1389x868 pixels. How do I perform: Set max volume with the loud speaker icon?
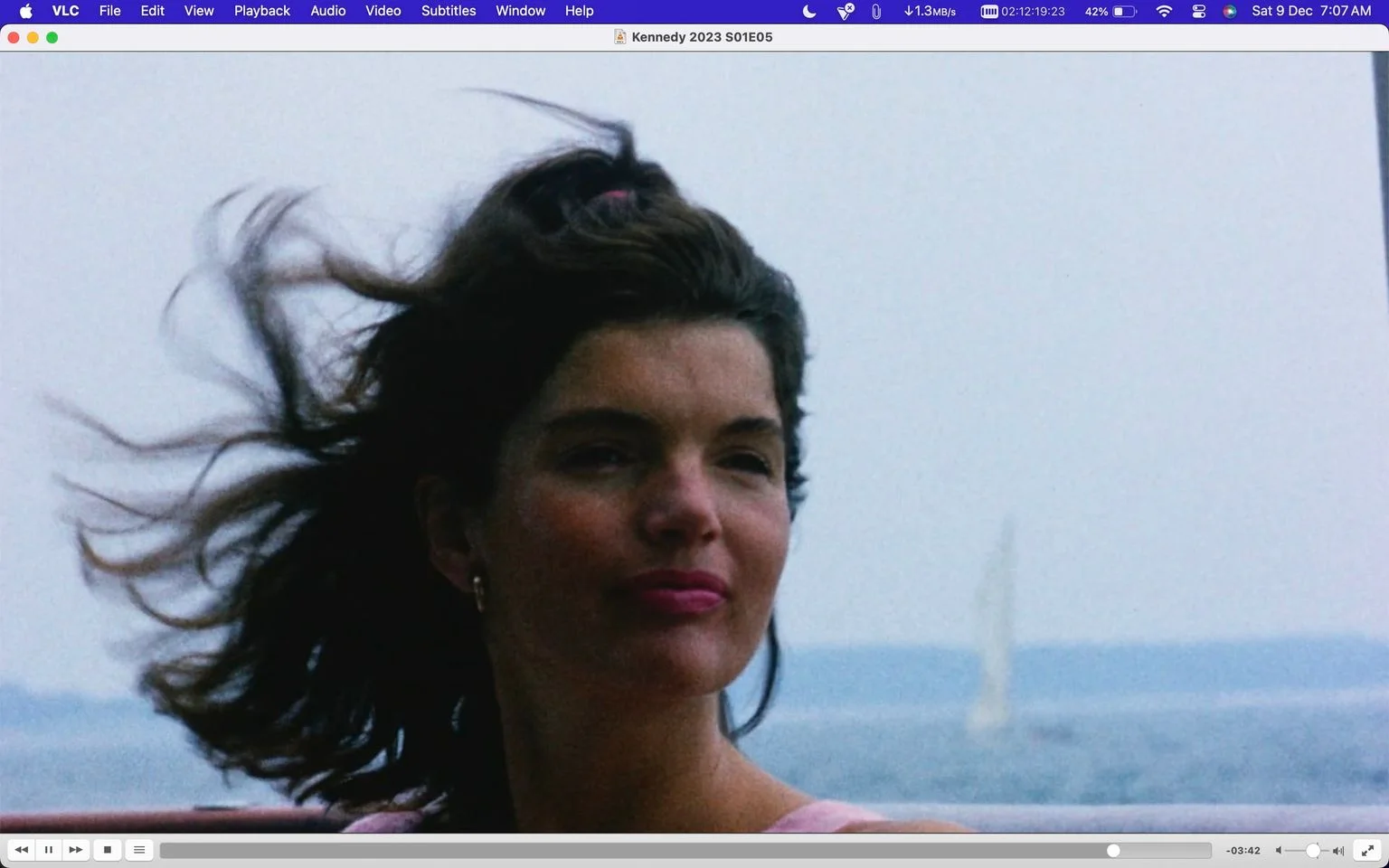[x=1338, y=851]
